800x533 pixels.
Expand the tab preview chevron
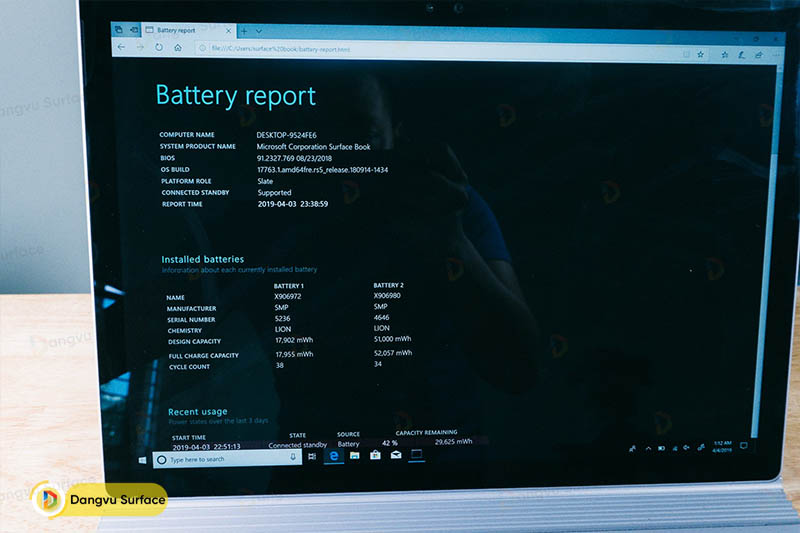click(x=259, y=31)
